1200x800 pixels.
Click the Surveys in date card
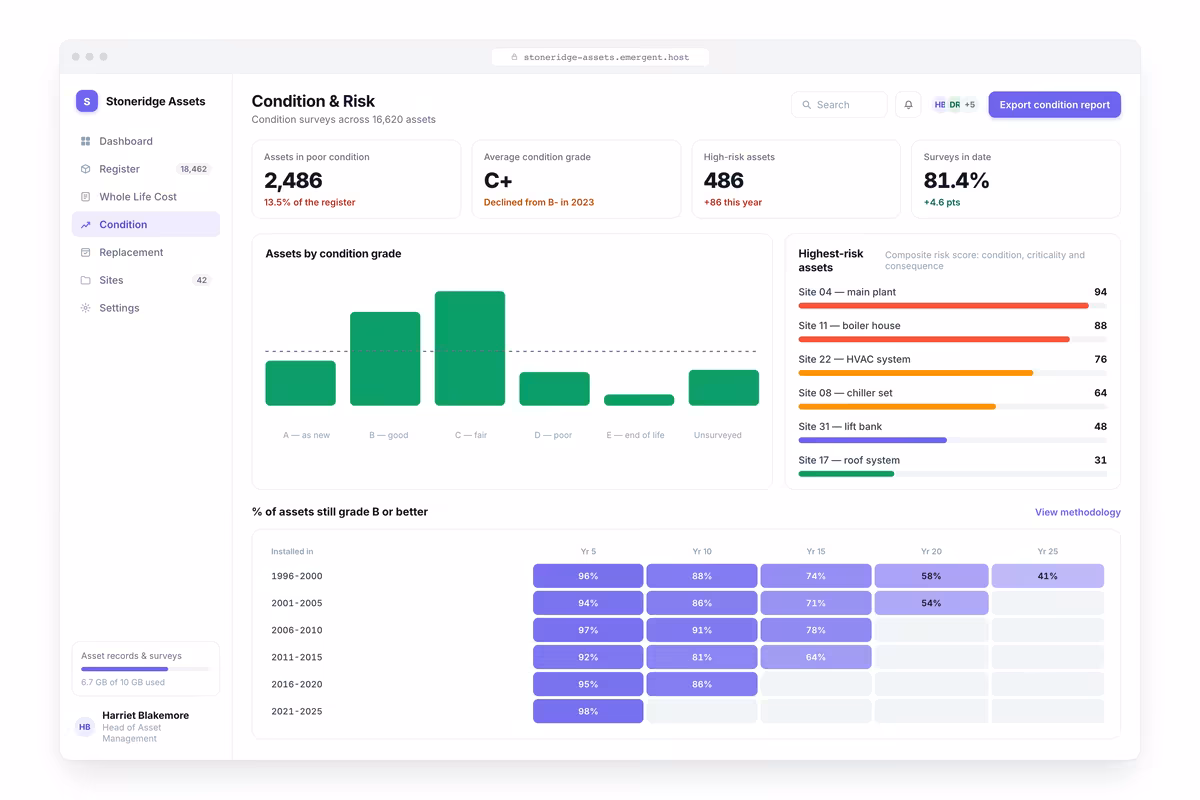[x=1016, y=179]
